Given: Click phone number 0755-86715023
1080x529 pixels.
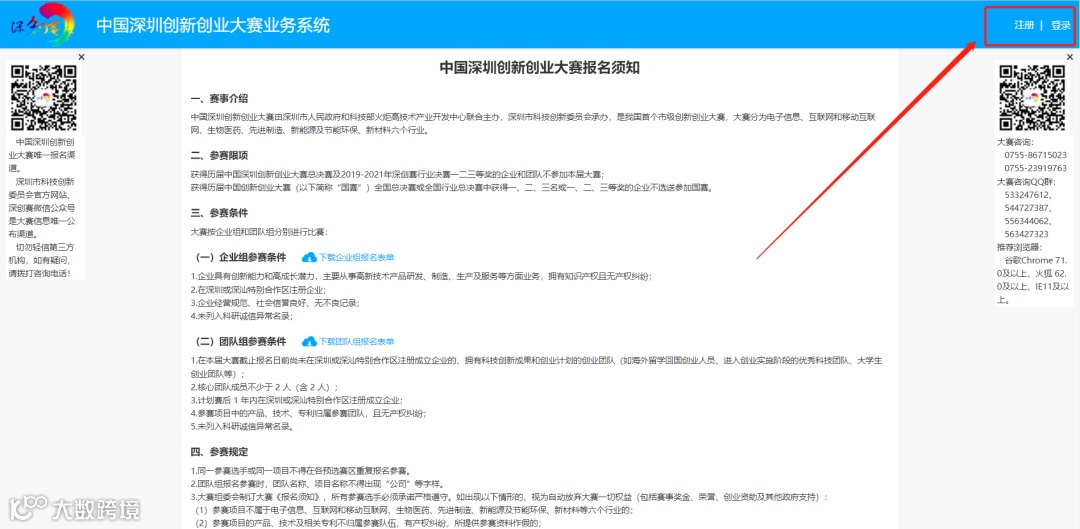Looking at the screenshot, I should point(1035,156).
